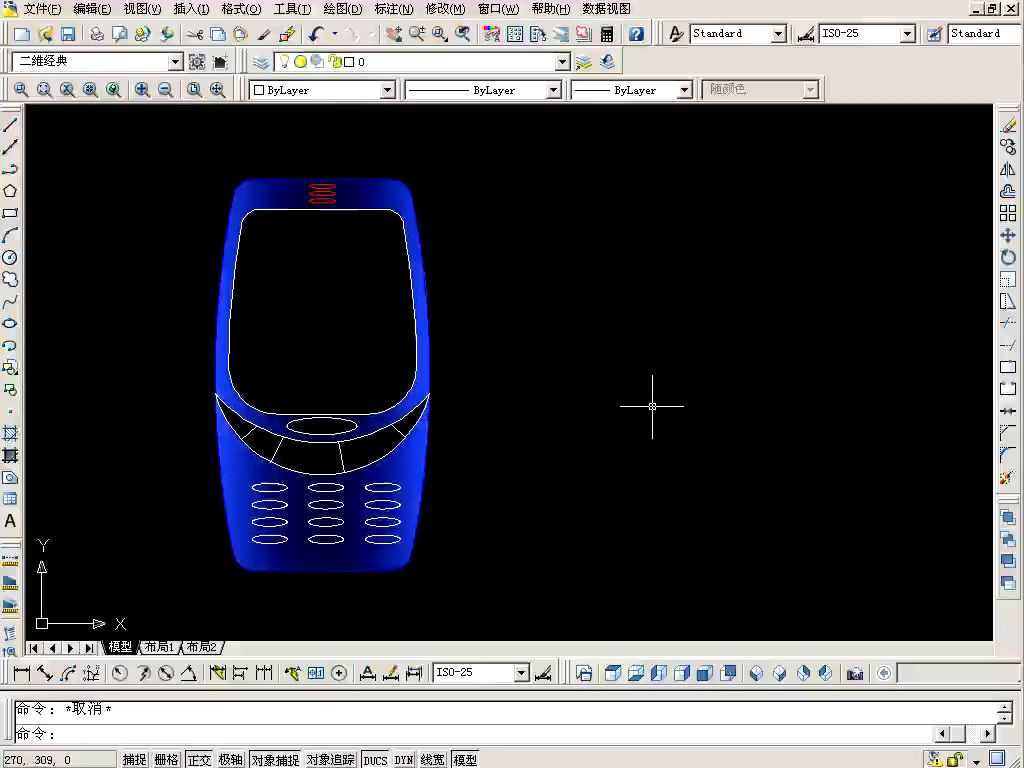The height and width of the screenshot is (768, 1024).
Task: Click the Camera icon in bottom toolbar
Action: tap(855, 673)
